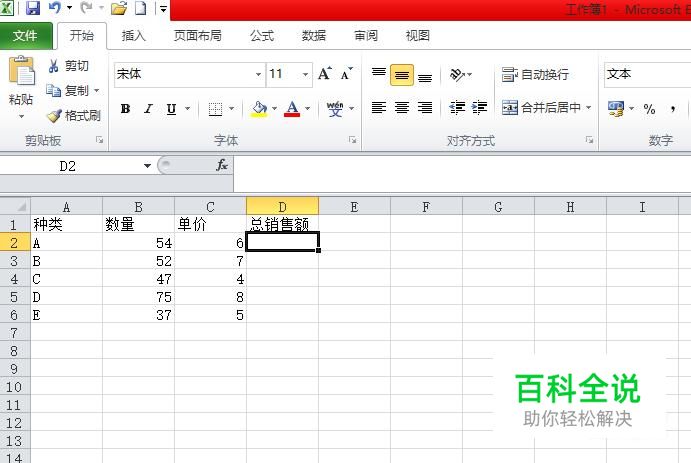Screen dimensions: 691x463
Task: Select Align Text Right icon
Action: coord(425,107)
